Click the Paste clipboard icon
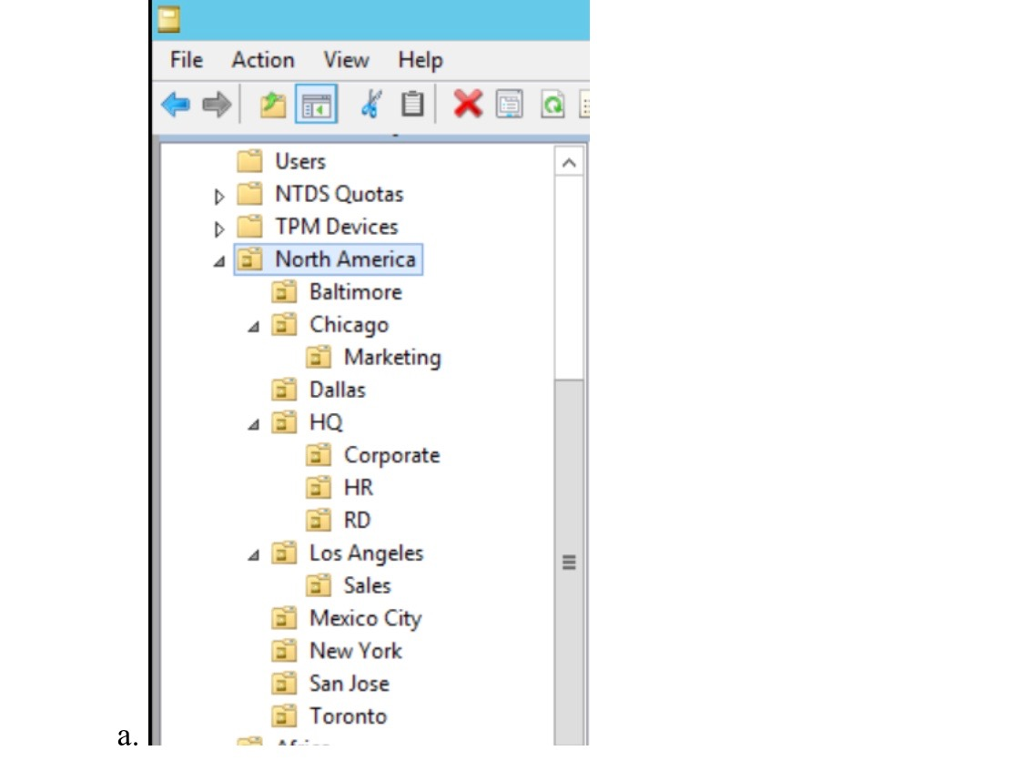Viewport: 1024px width, 781px height. click(x=412, y=104)
